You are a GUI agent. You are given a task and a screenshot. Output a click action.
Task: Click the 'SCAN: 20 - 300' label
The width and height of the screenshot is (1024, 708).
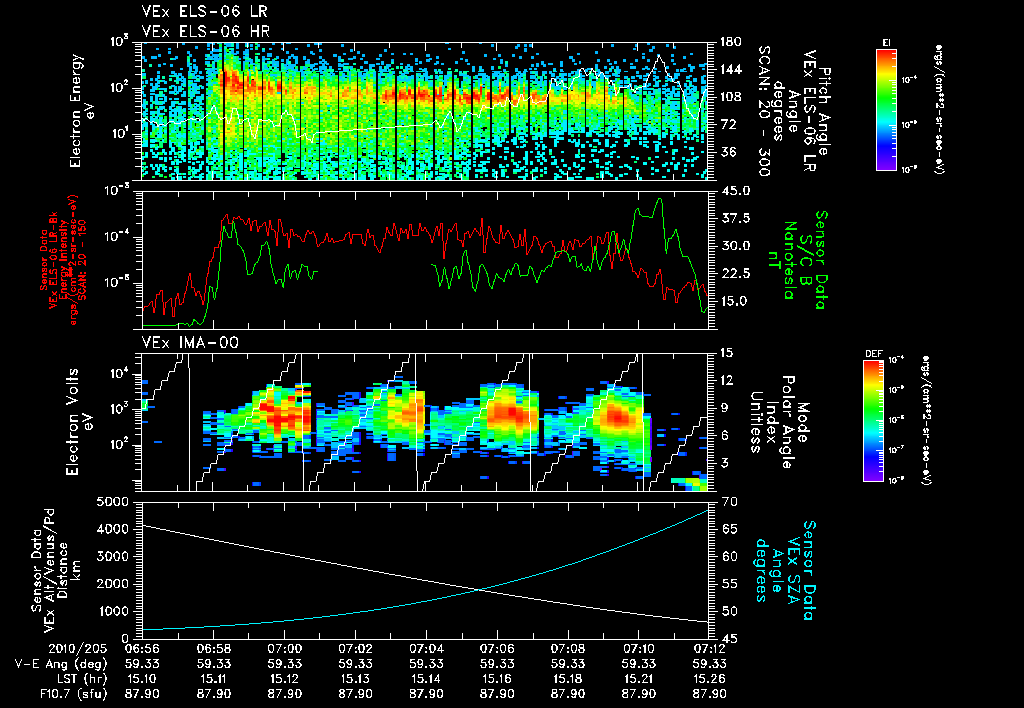(765, 110)
